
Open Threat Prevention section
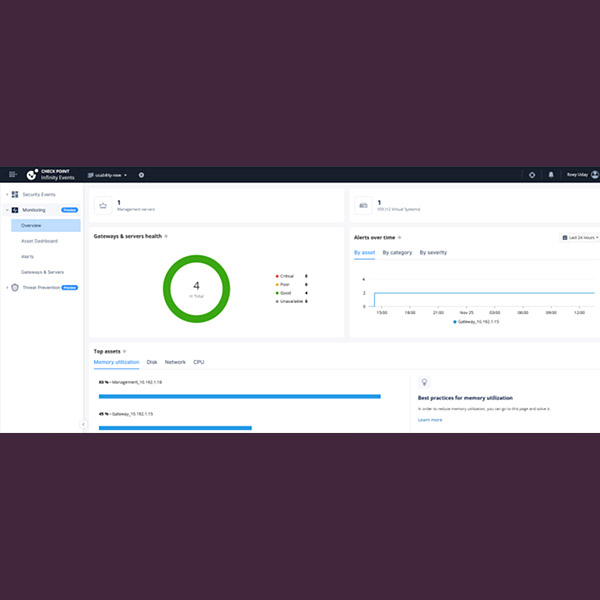click(x=41, y=287)
